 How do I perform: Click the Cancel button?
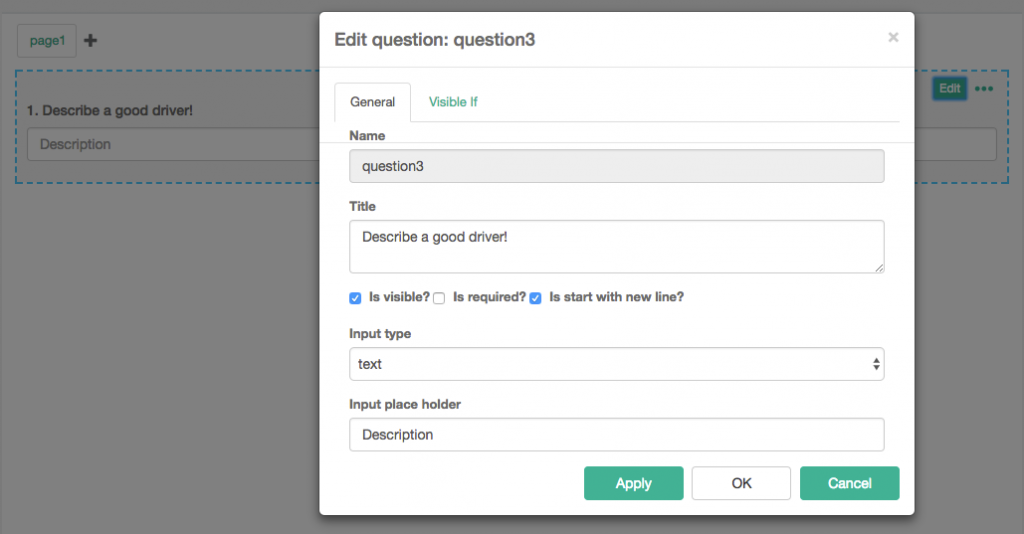[x=850, y=483]
